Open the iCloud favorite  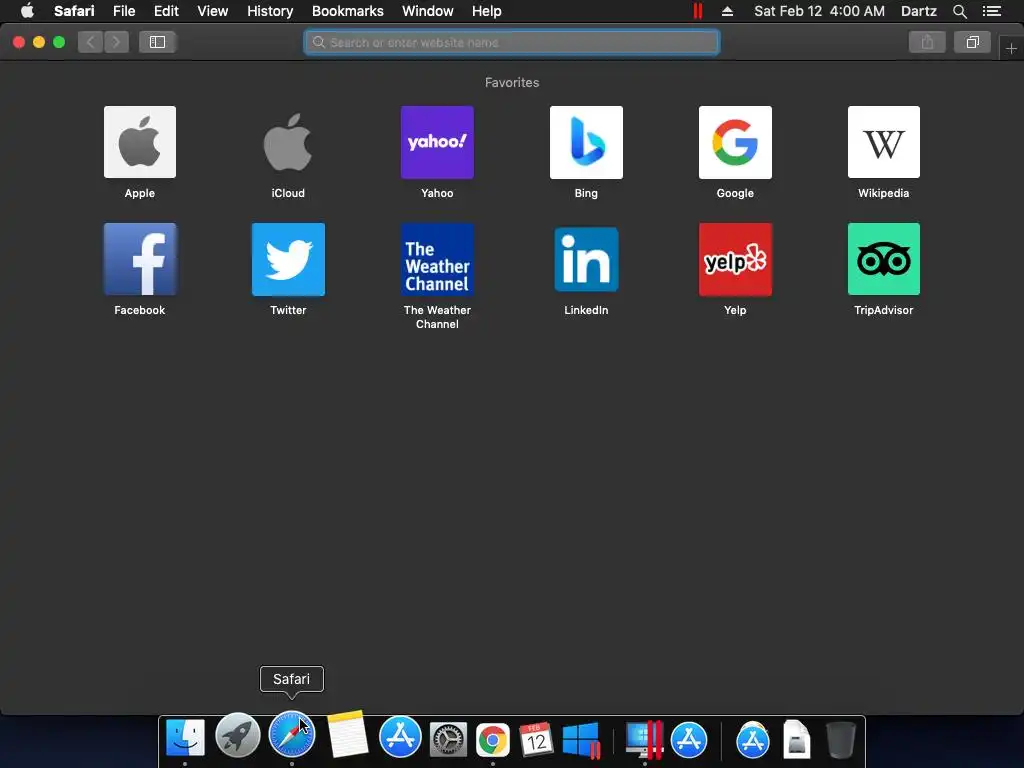point(288,142)
